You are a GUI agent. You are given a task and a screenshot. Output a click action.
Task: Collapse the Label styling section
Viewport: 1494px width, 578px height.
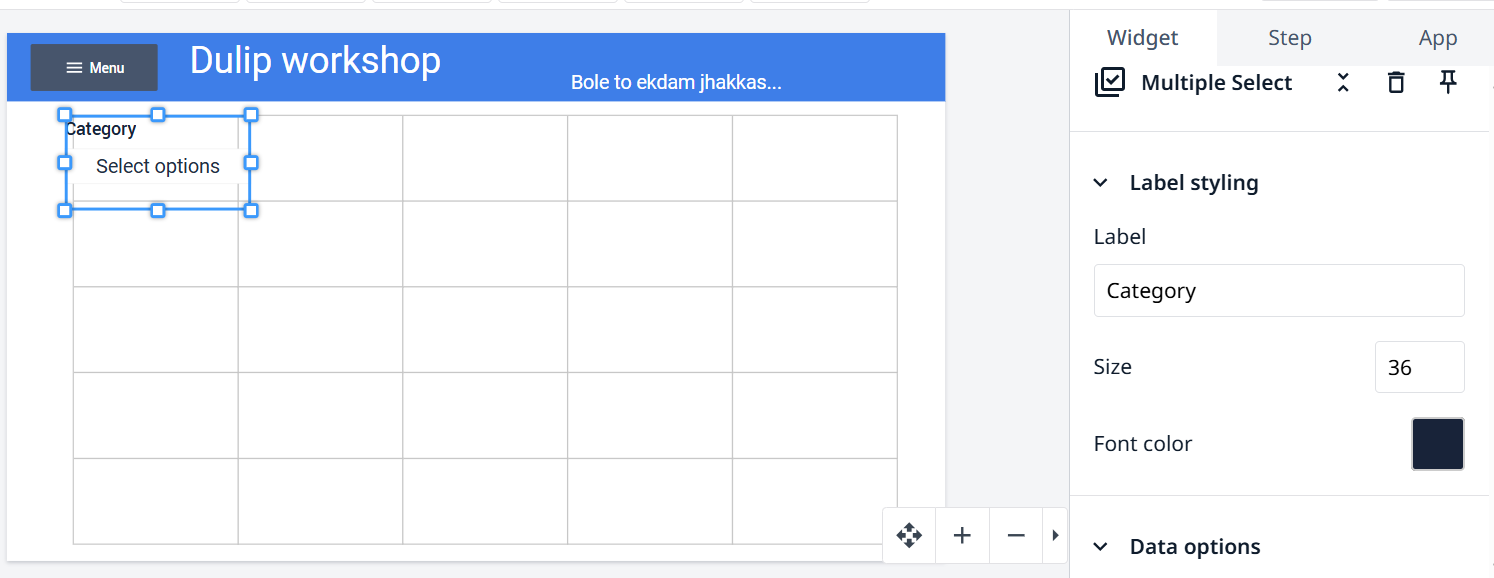click(1101, 183)
